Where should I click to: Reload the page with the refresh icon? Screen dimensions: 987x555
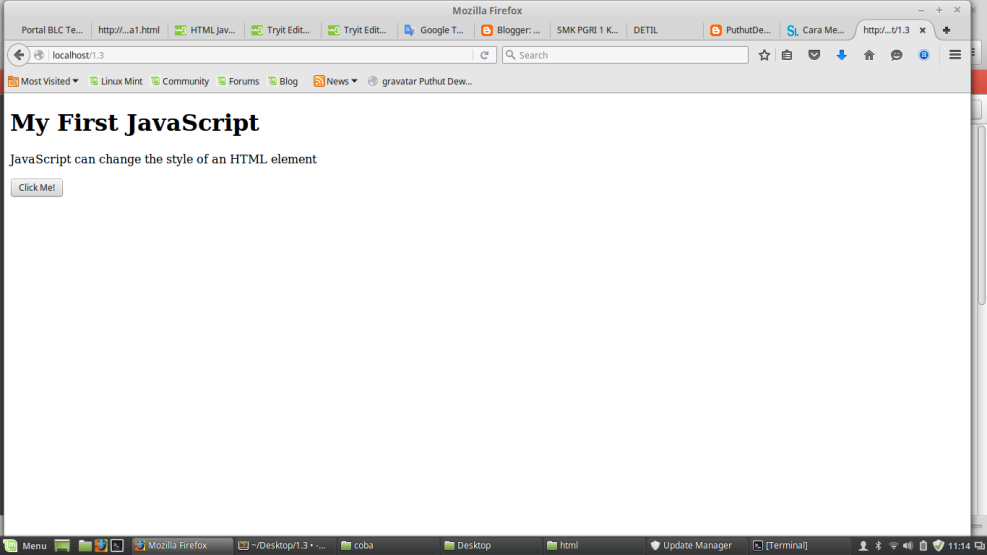[485, 55]
